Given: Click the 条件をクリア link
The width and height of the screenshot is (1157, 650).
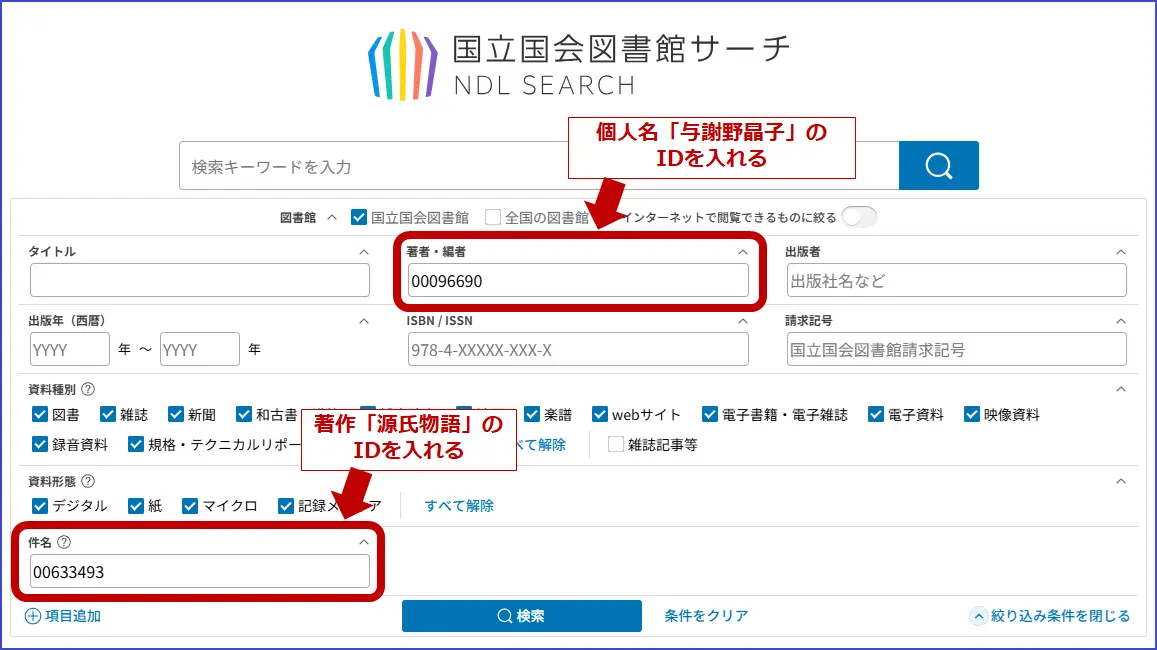Looking at the screenshot, I should coord(706,616).
